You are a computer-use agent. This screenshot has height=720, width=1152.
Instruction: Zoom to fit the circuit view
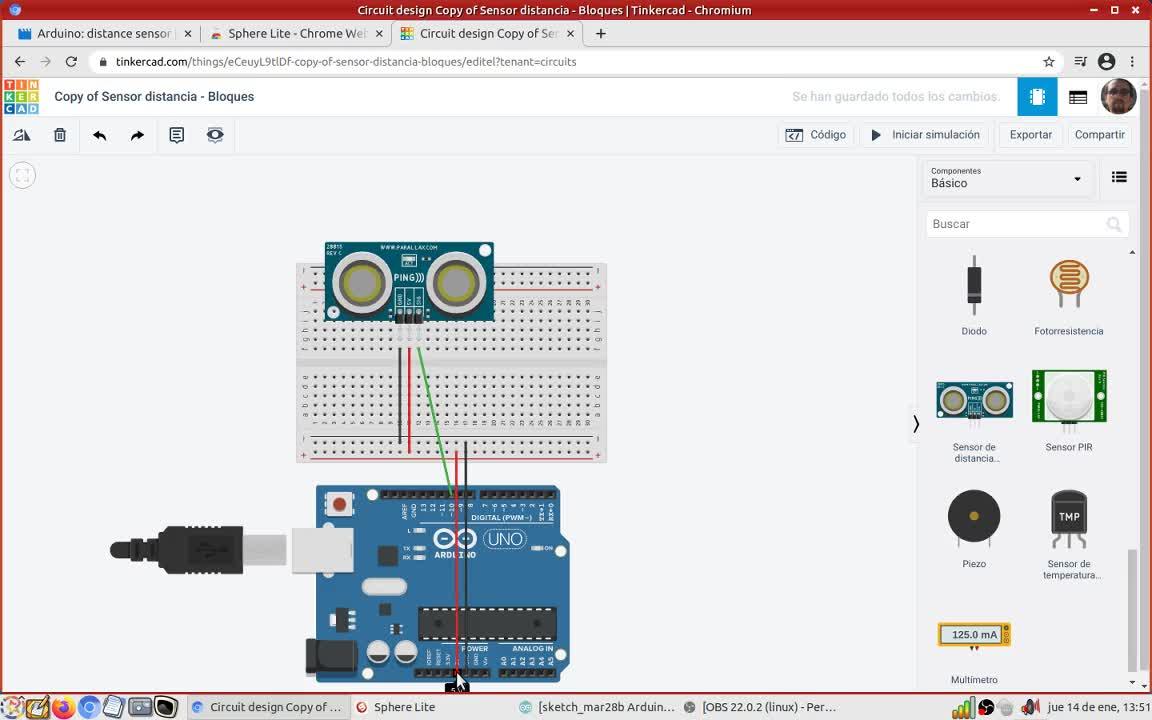point(22,176)
